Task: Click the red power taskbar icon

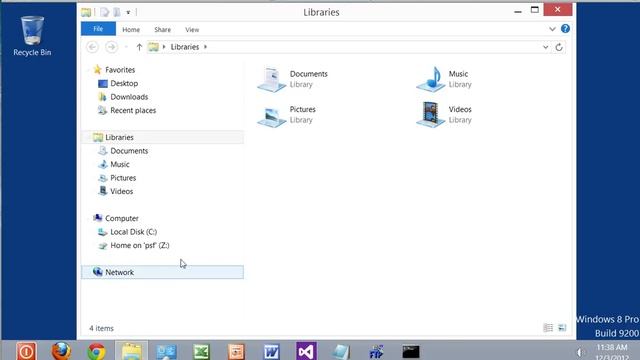Action: [27, 351]
